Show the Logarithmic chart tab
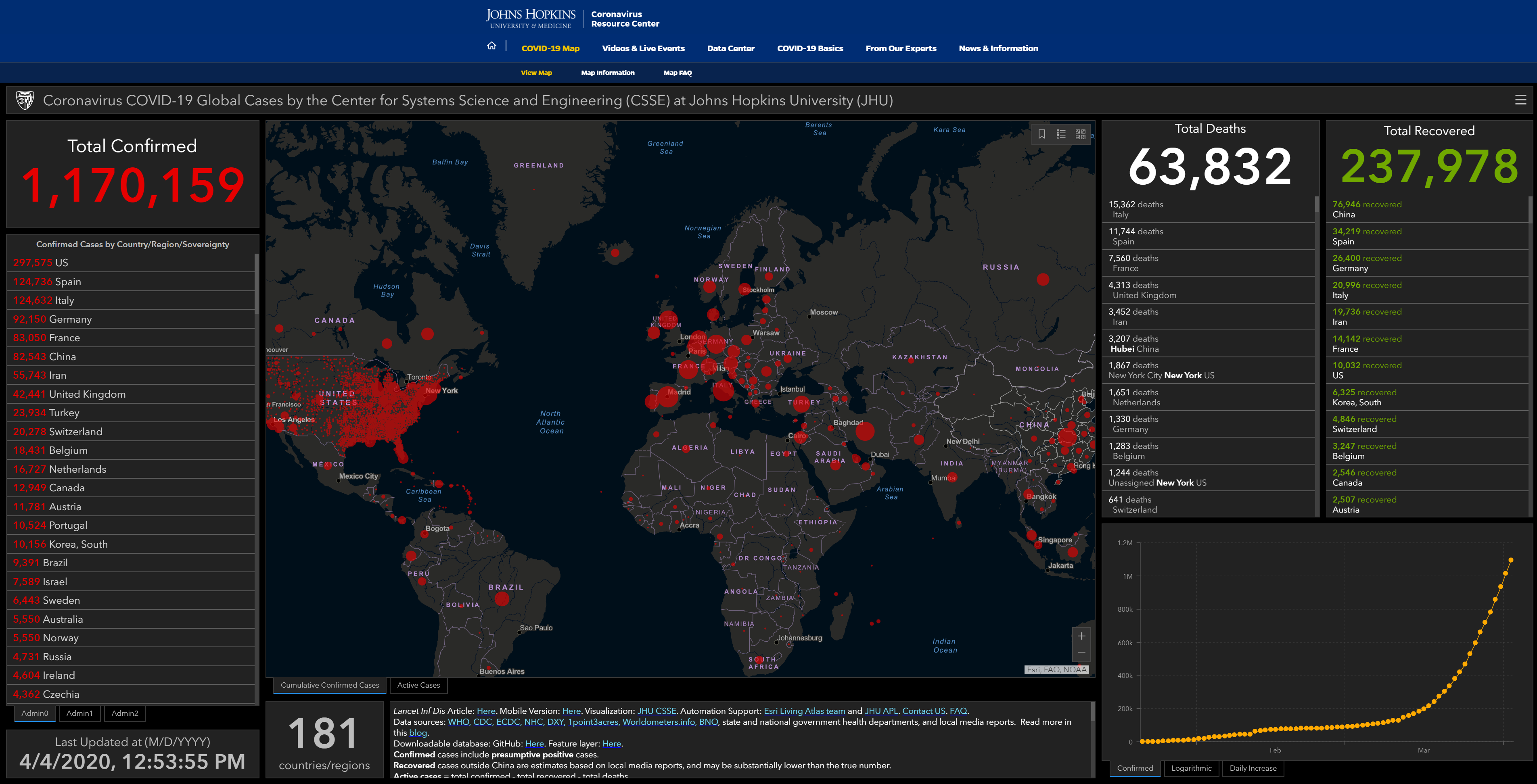The image size is (1537, 784). click(x=1191, y=769)
